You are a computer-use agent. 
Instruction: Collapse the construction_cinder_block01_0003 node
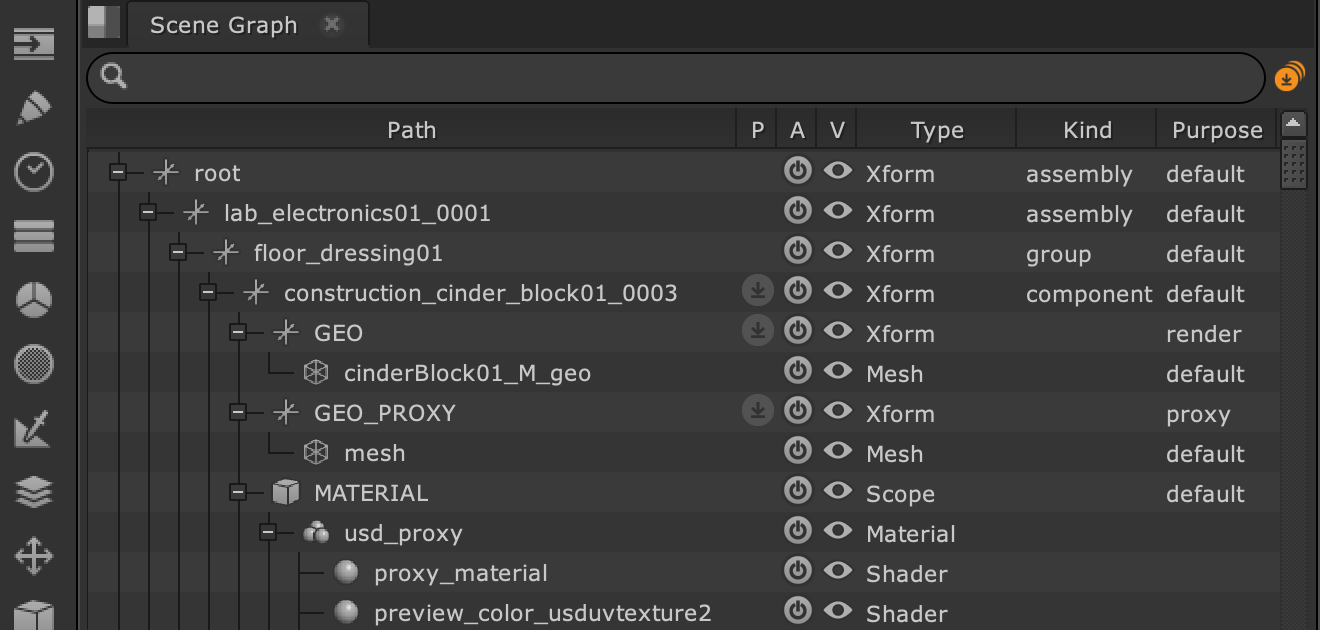[x=208, y=292]
